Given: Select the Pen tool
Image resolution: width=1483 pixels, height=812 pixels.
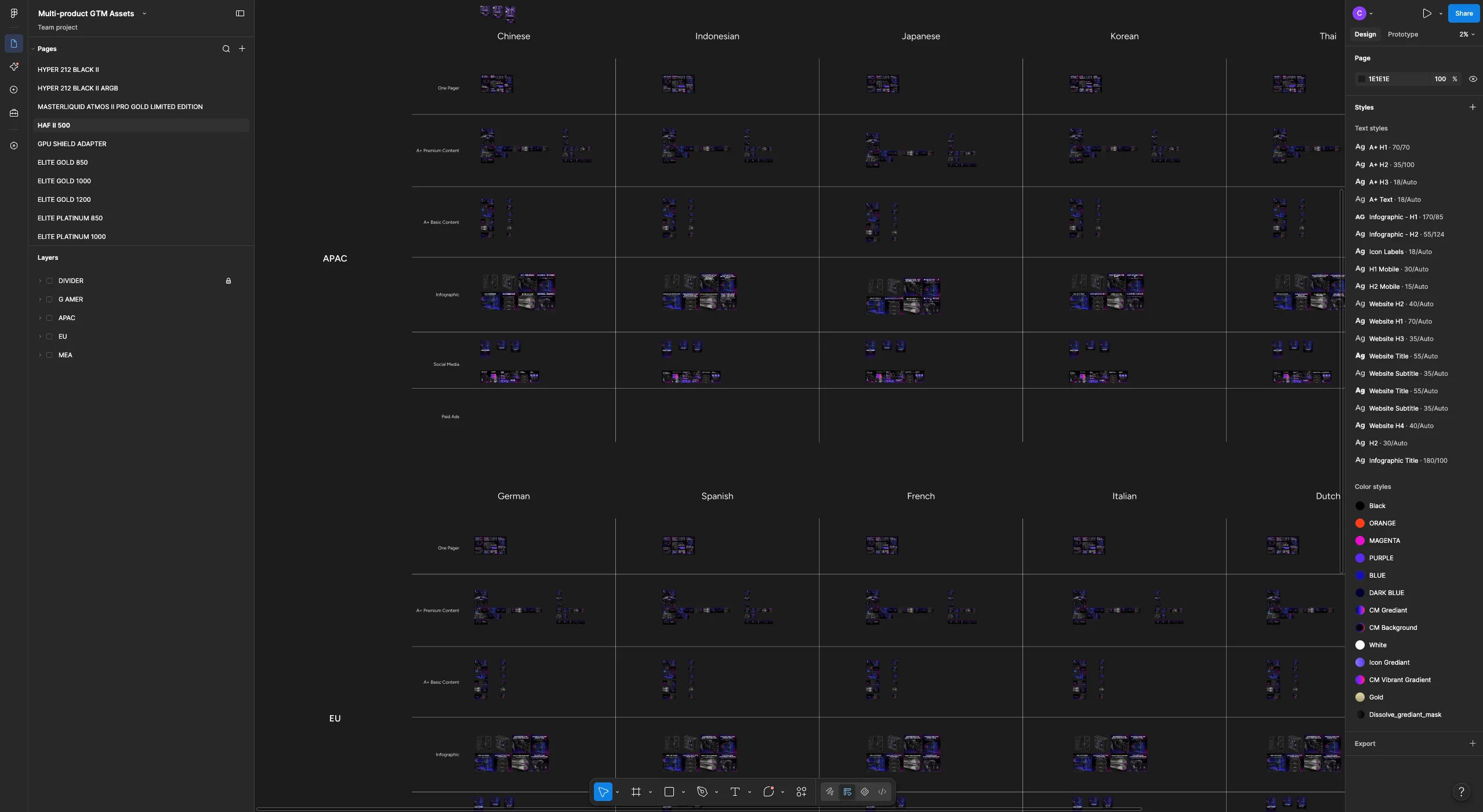Looking at the screenshot, I should coord(702,792).
